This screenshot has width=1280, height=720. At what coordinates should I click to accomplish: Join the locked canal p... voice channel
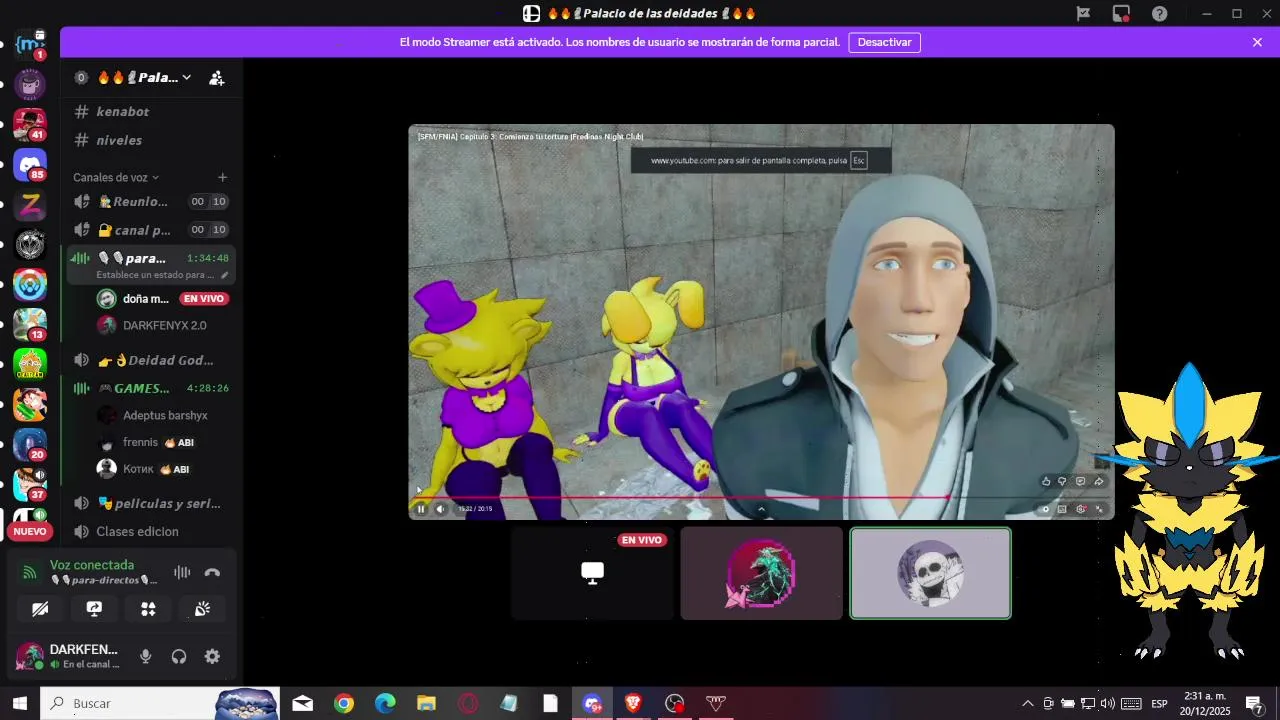[150, 230]
